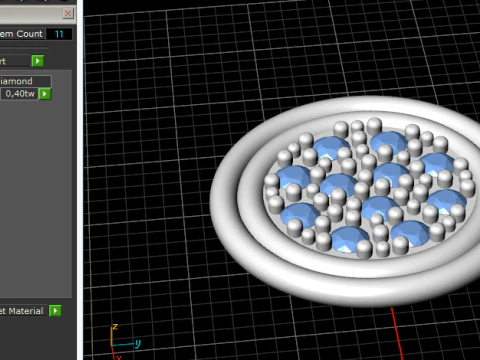Click the green arrow beside 'rt' field
The width and height of the screenshot is (480, 360).
[38, 61]
